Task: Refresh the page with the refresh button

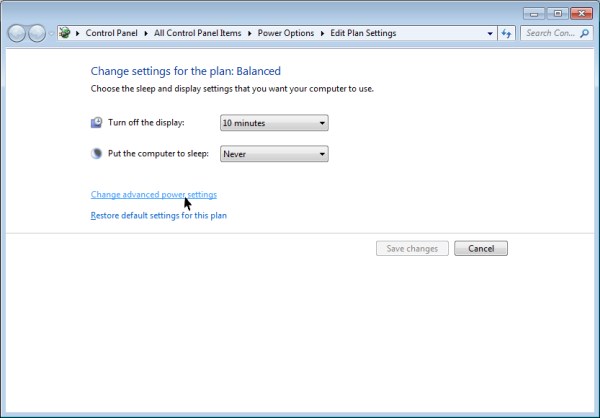Action: [506, 33]
